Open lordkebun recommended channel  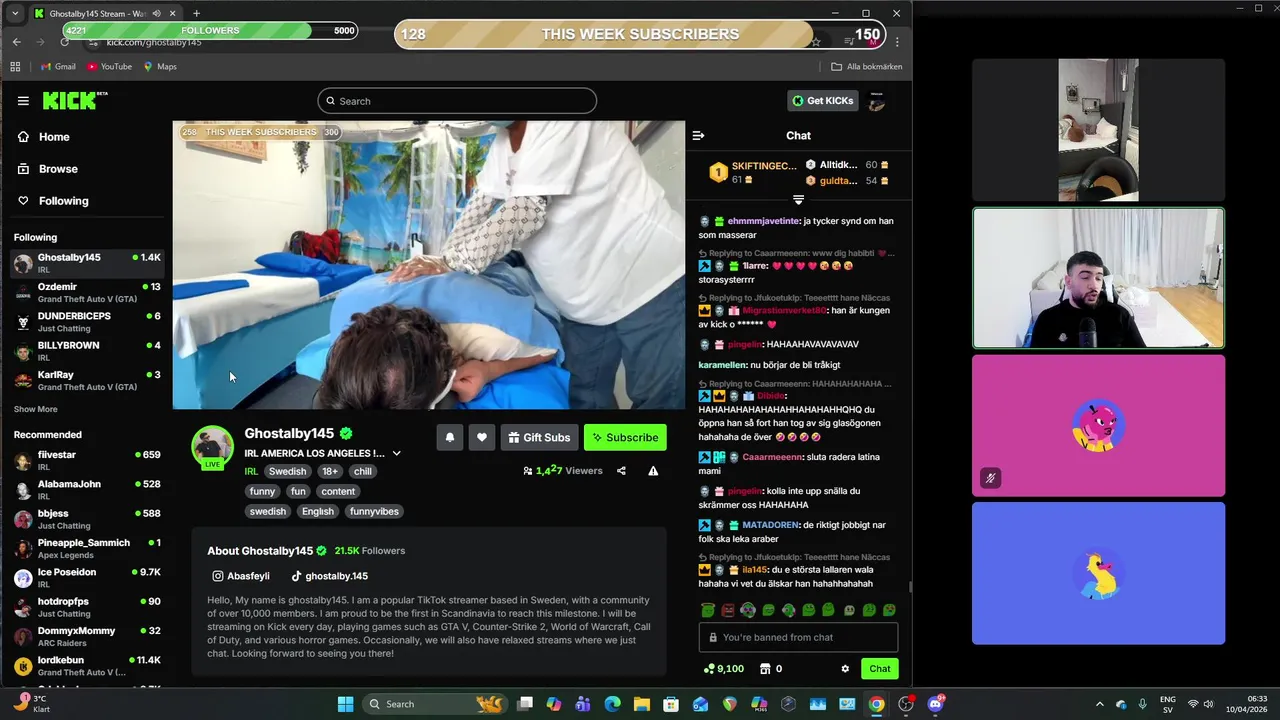pyautogui.click(x=87, y=665)
